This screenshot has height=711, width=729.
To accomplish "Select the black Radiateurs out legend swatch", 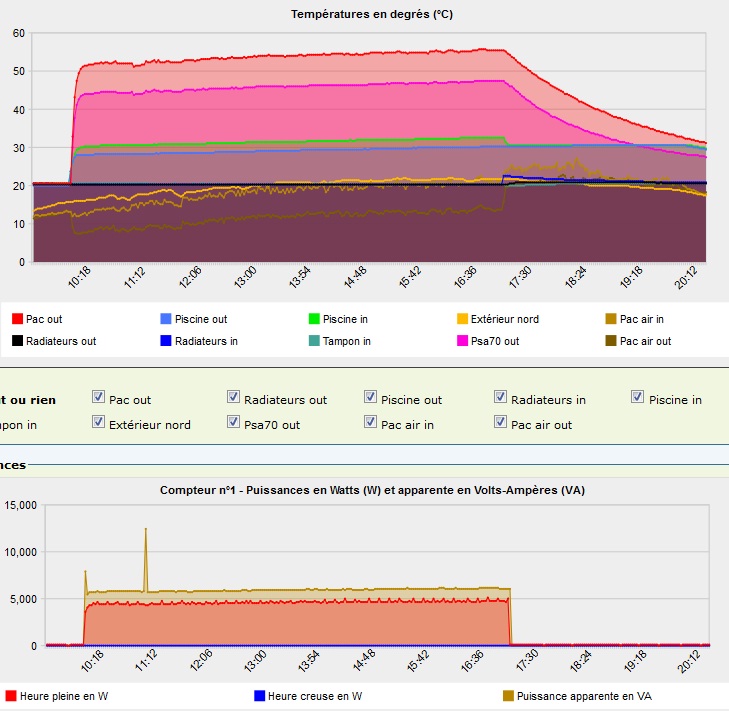I will pos(16,341).
